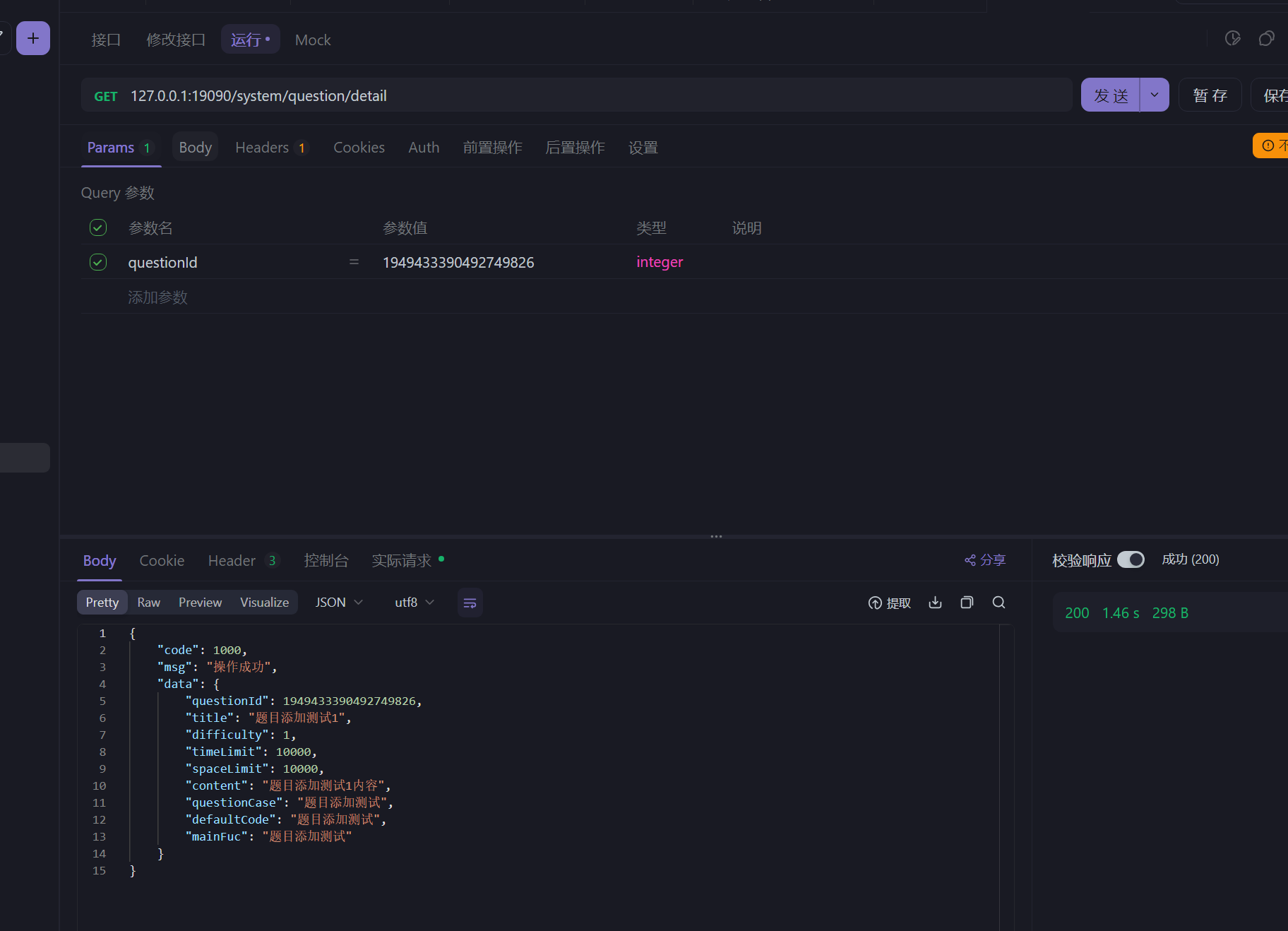
Task: Select Pretty view mode
Action: (x=102, y=603)
